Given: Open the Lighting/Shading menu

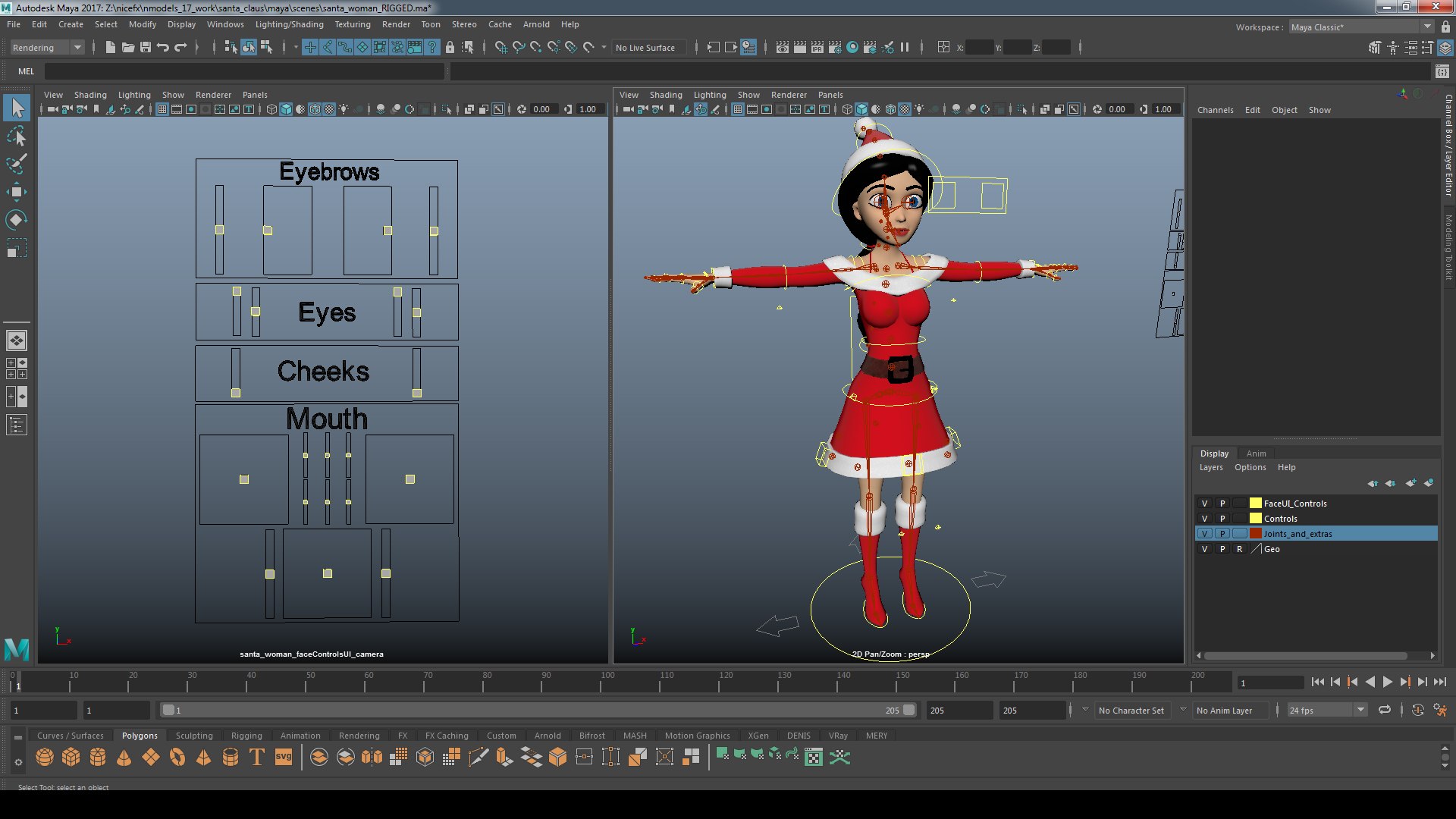Looking at the screenshot, I should click(289, 24).
